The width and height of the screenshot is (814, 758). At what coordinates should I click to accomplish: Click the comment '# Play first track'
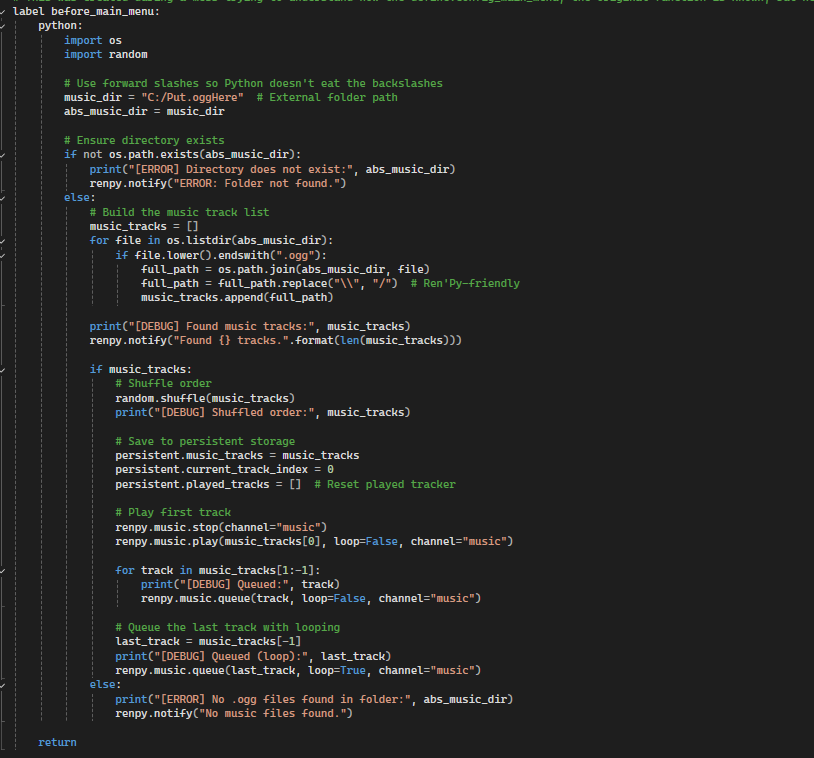[x=173, y=512]
